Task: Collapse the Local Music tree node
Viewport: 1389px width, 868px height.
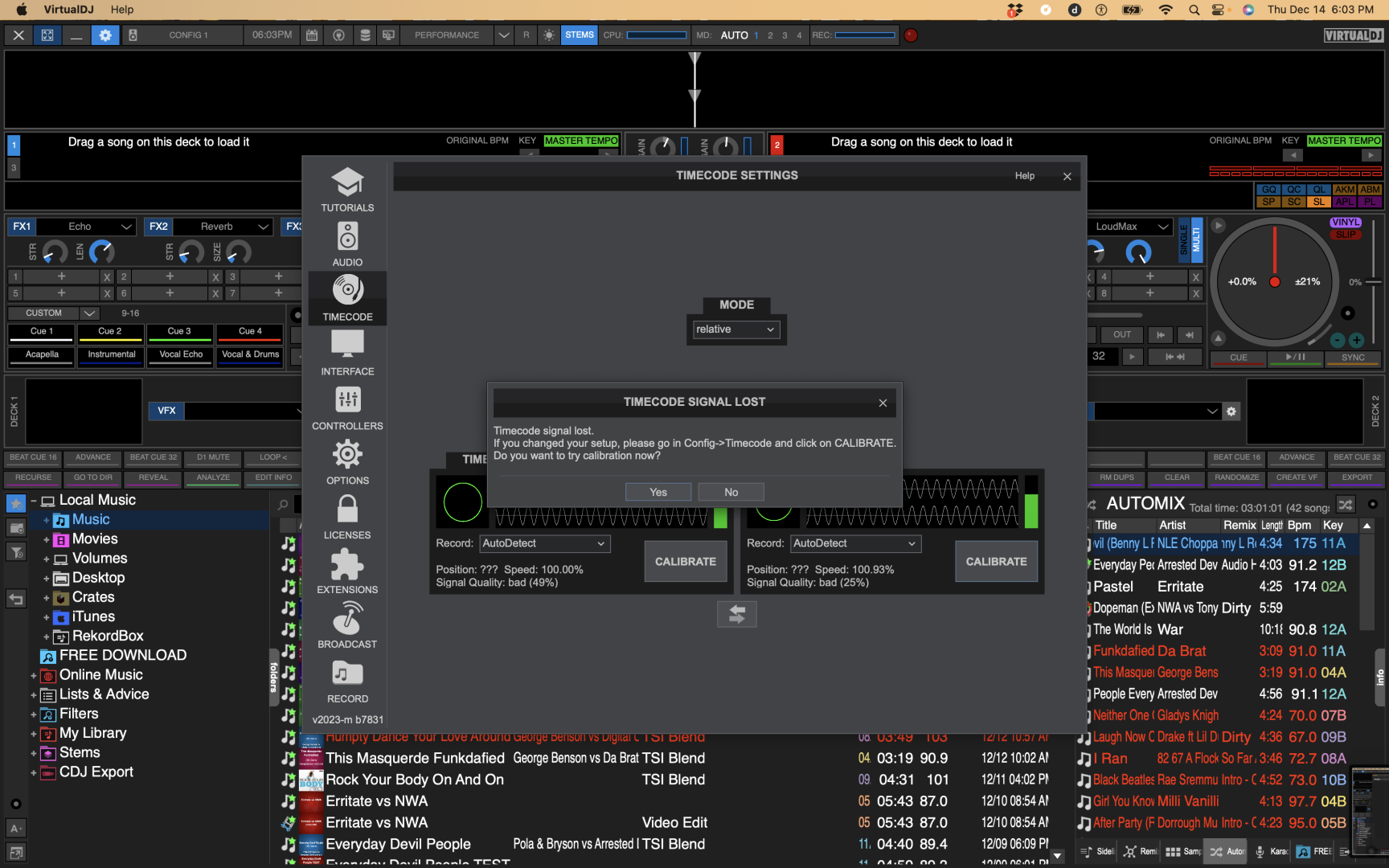Action: tap(34, 500)
